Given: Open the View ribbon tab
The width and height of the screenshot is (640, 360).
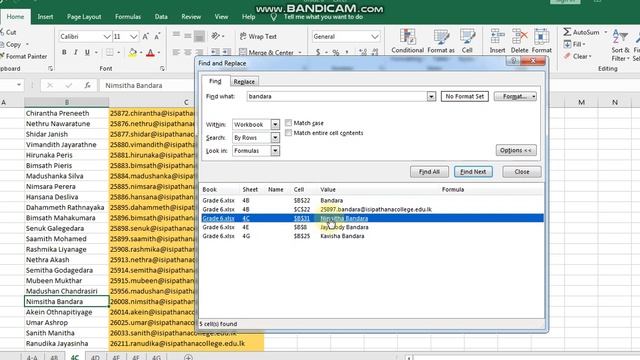Looking at the screenshot, I should 221,17.
